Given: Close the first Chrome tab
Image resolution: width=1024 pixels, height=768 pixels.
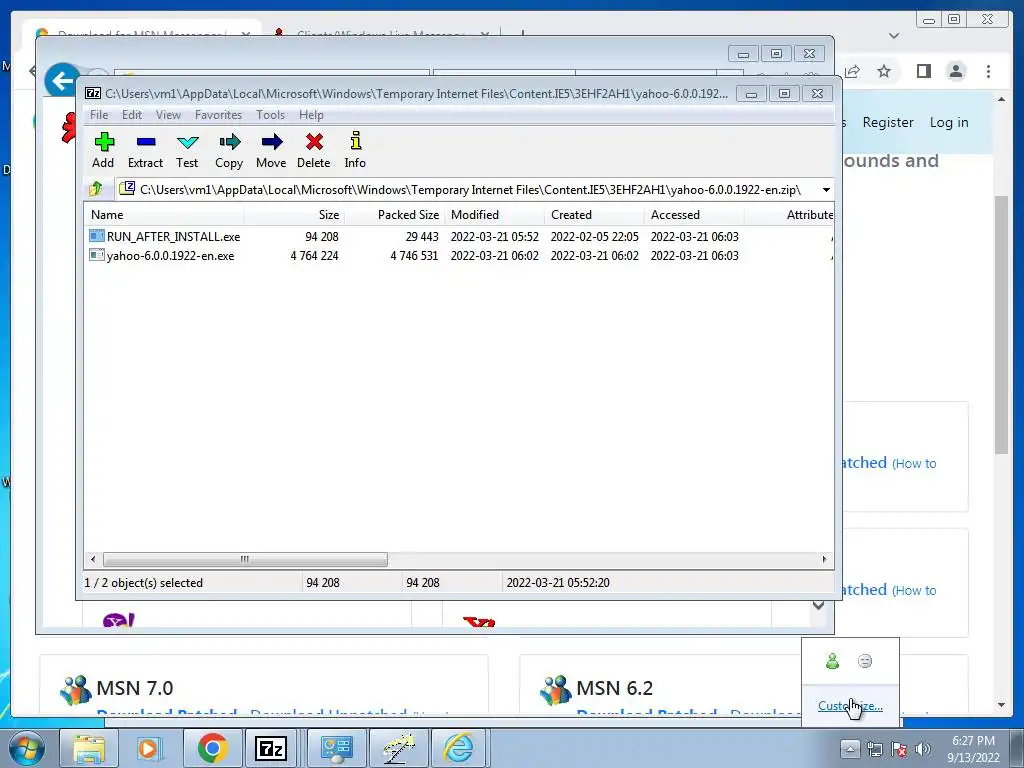Looking at the screenshot, I should (x=246, y=34).
